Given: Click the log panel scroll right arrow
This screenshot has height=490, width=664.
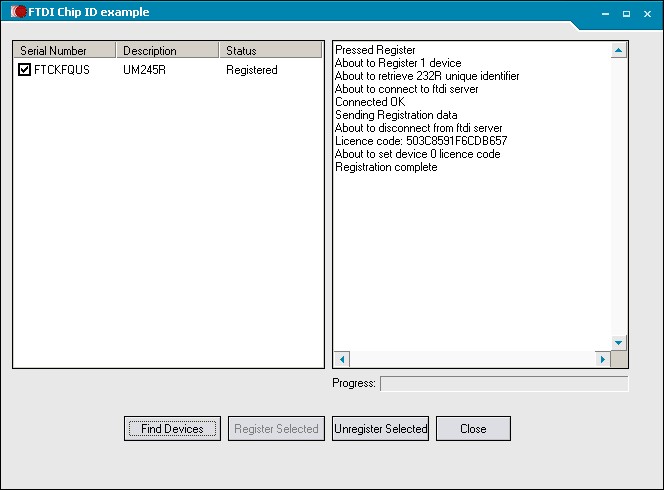Looking at the screenshot, I should [602, 359].
